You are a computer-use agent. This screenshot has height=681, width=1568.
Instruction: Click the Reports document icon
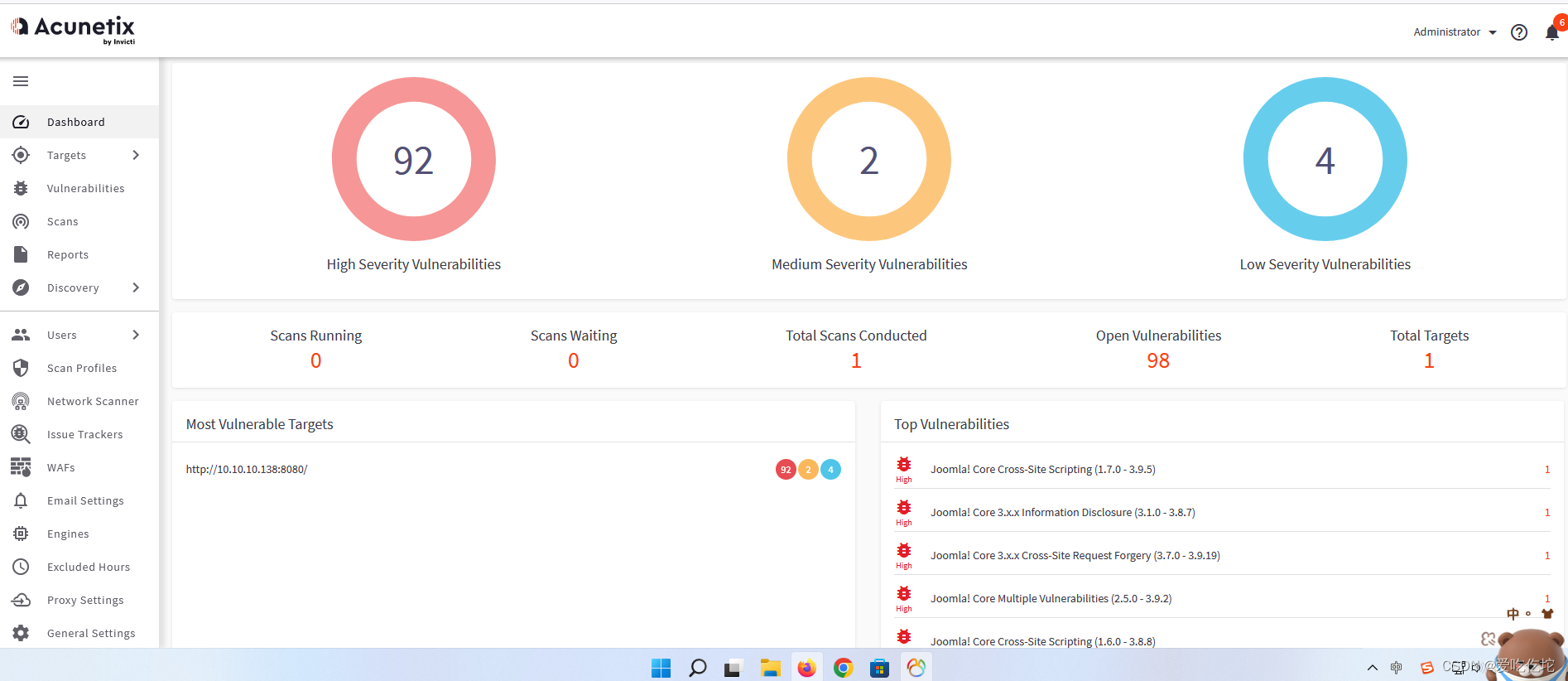coord(21,254)
